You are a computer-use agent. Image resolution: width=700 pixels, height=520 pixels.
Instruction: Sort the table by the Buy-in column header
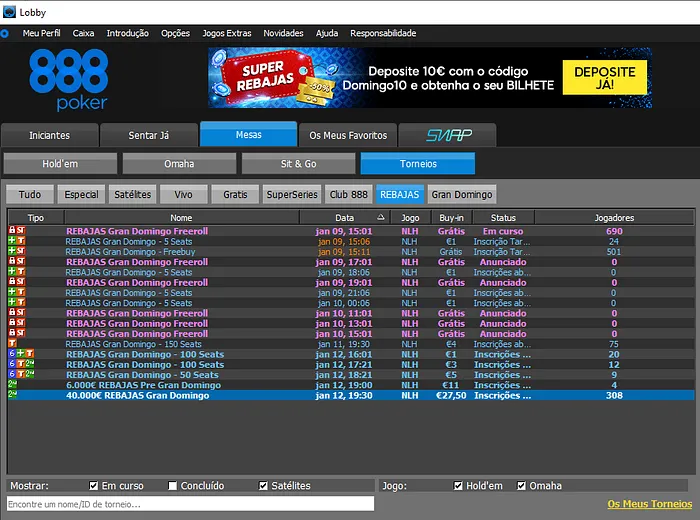(x=451, y=218)
